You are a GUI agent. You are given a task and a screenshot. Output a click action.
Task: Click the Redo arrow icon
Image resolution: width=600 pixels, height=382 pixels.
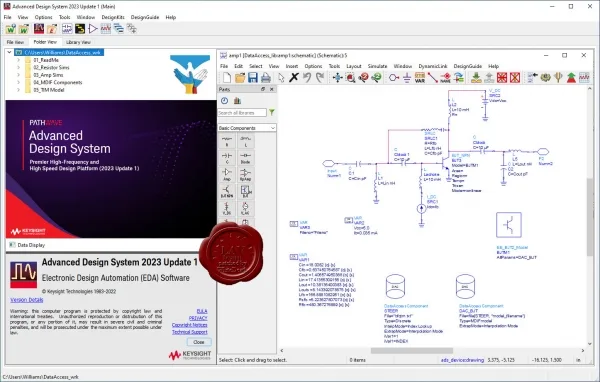coord(320,78)
